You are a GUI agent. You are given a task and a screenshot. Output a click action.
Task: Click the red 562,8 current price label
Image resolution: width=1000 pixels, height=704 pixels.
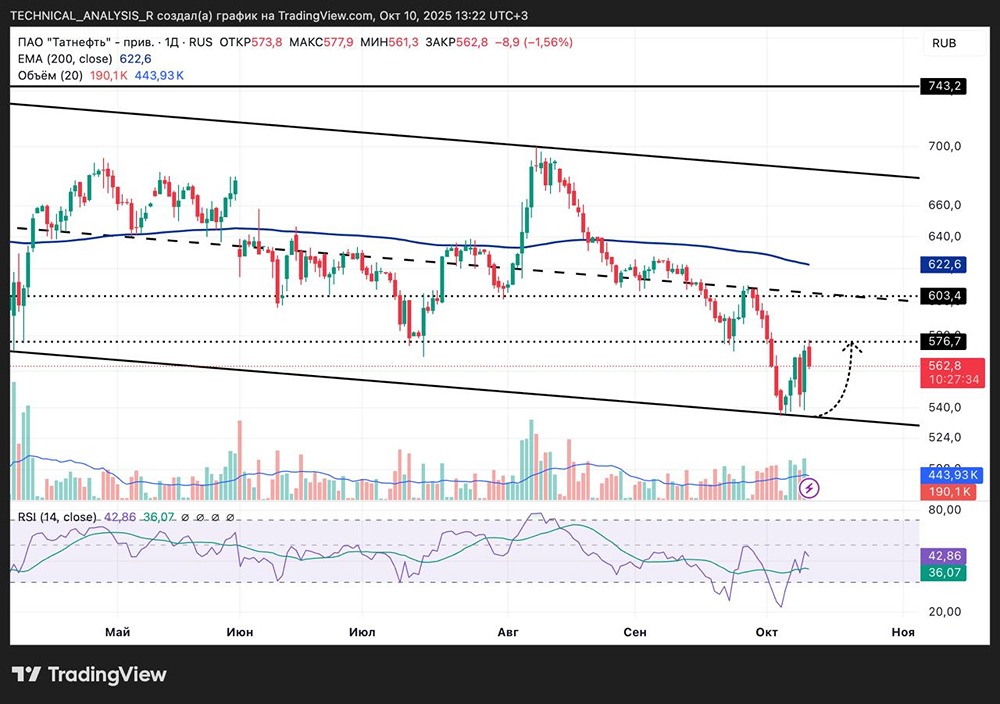(x=945, y=366)
